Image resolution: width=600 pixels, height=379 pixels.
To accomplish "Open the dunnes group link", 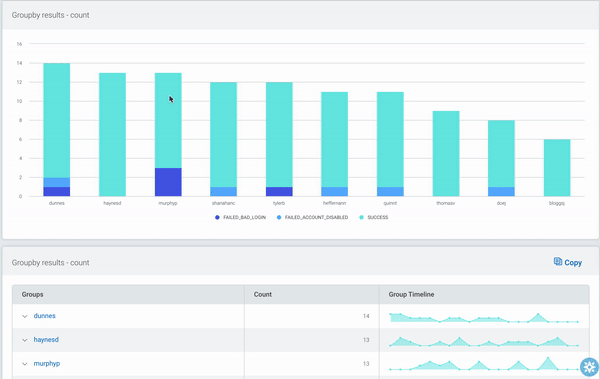I will 44,316.
